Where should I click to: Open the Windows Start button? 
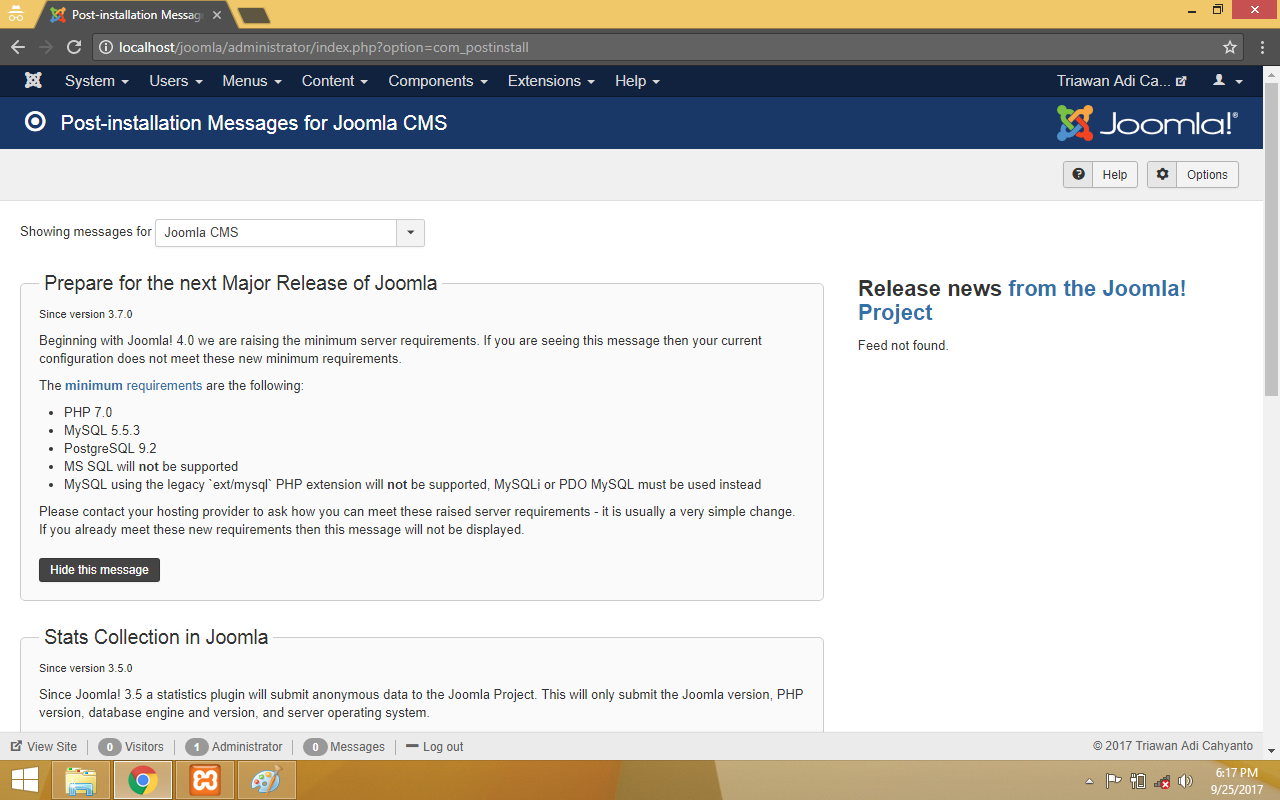point(24,780)
